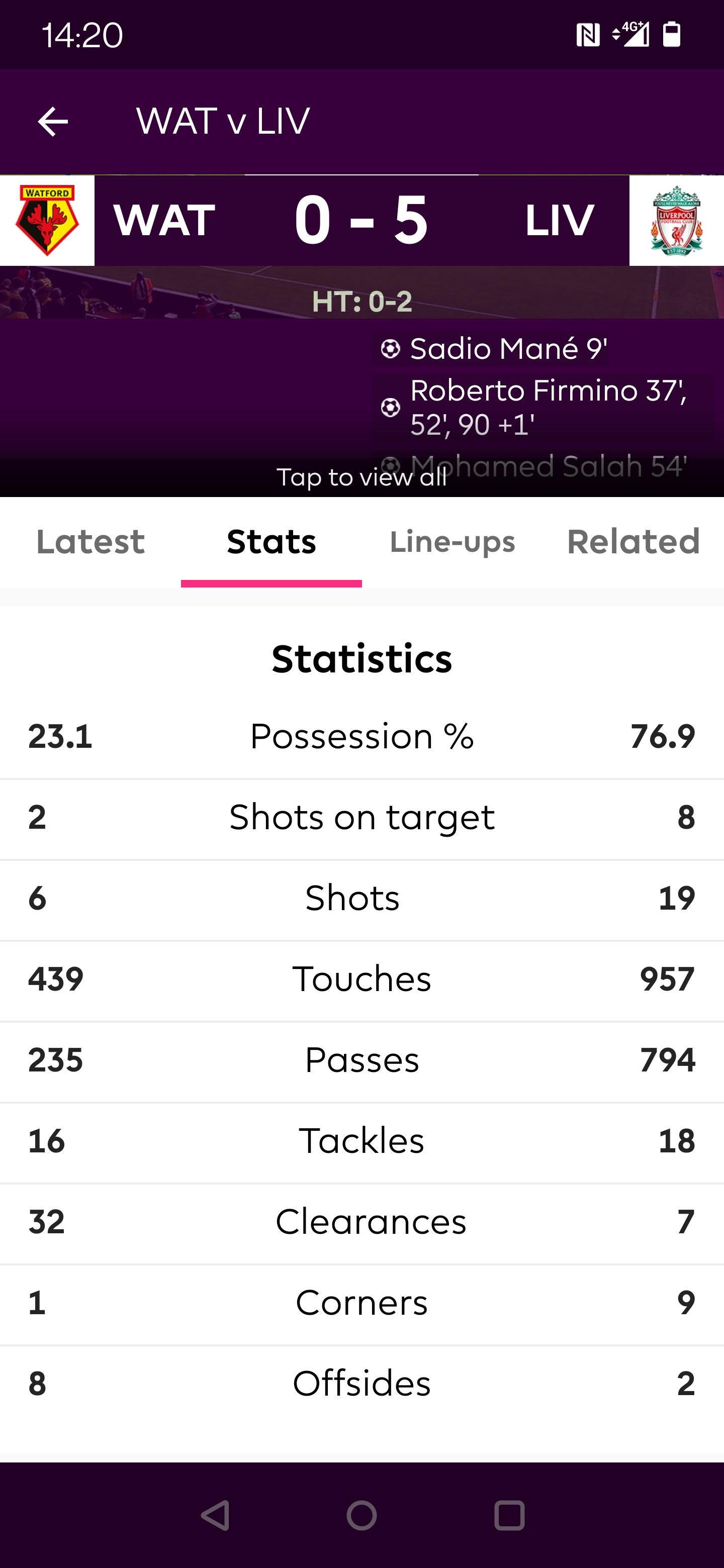This screenshot has height=1568, width=724.
Task: Tap the NFC status bar icon
Action: 588,35
